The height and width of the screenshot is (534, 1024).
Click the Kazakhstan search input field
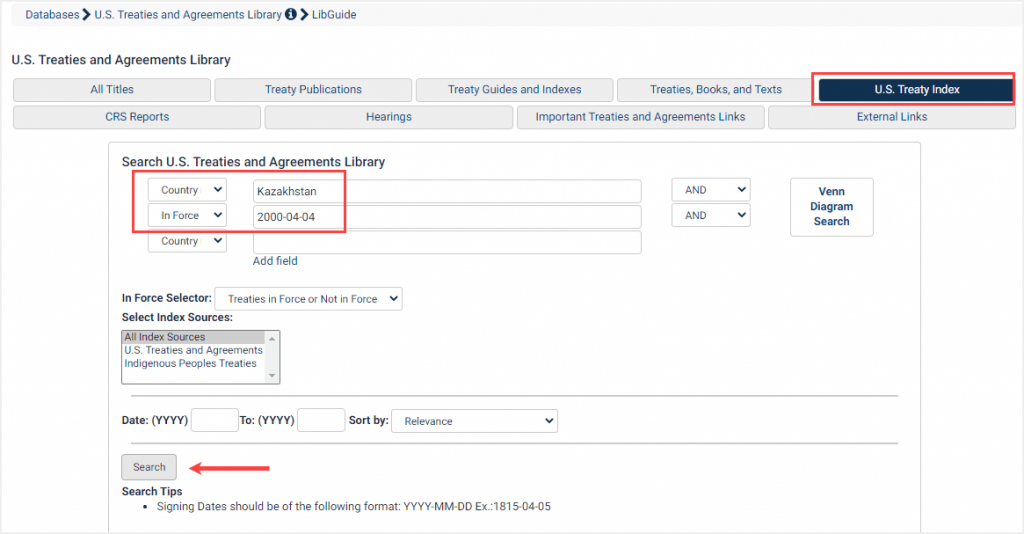point(447,191)
